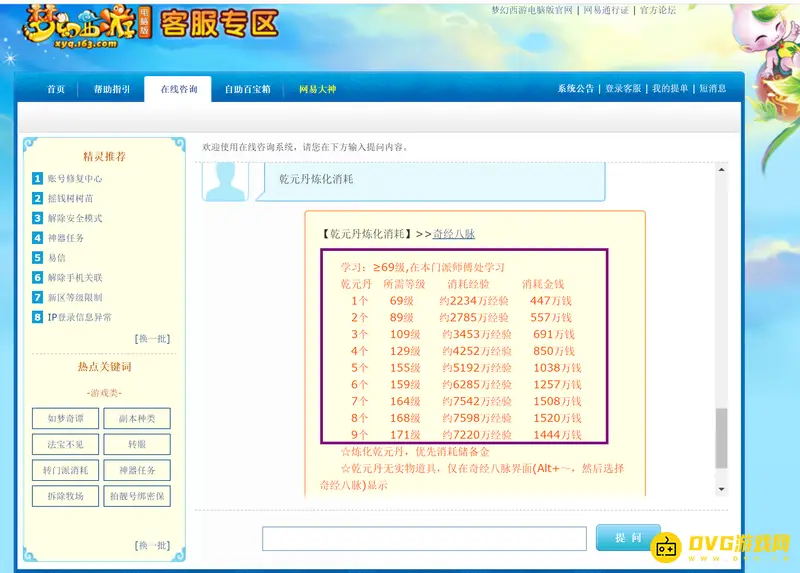Open the IP登录信息异常 recommendation
Screen dimensions: 800x573
tap(80, 317)
